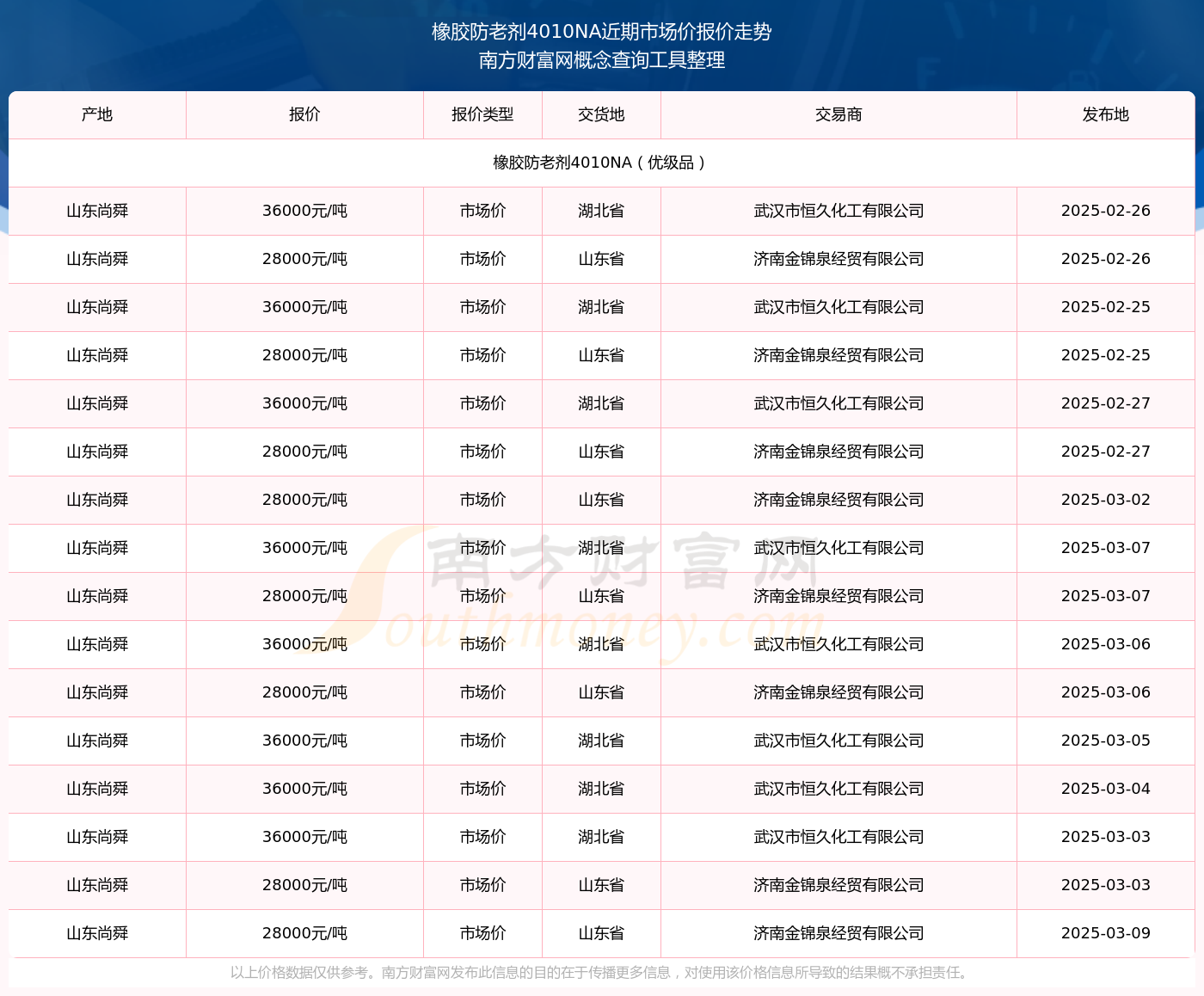Click the 2025-03-02 date cell
Image resolution: width=1204 pixels, height=996 pixels.
1106,500
